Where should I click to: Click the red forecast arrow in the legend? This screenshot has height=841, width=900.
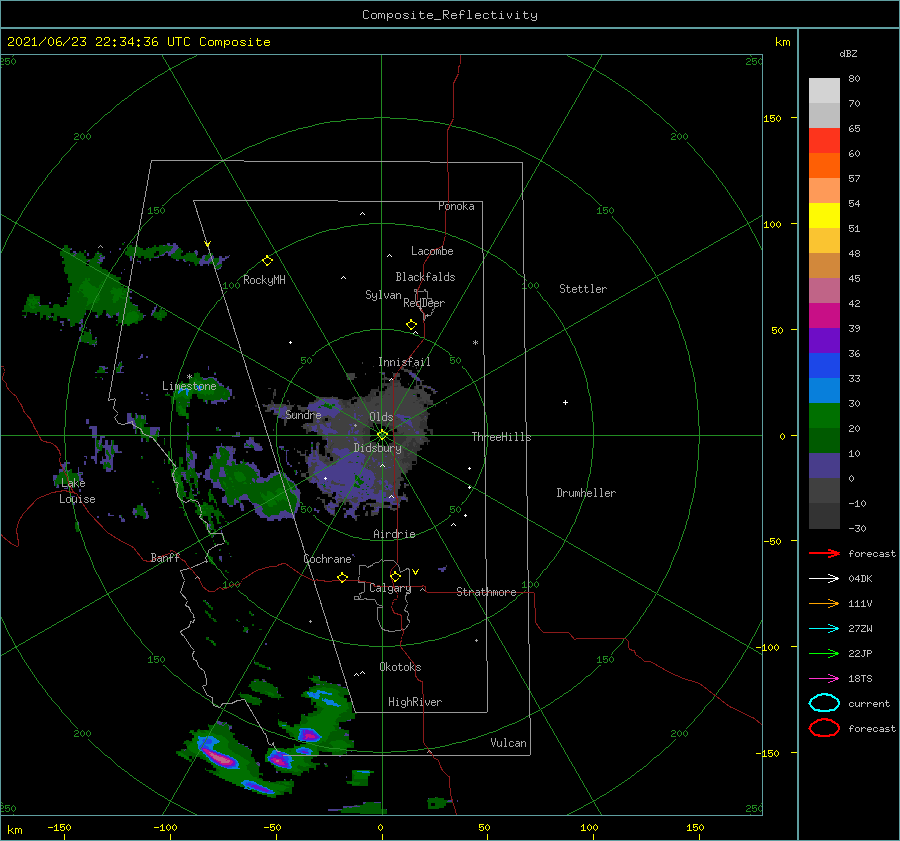point(824,553)
